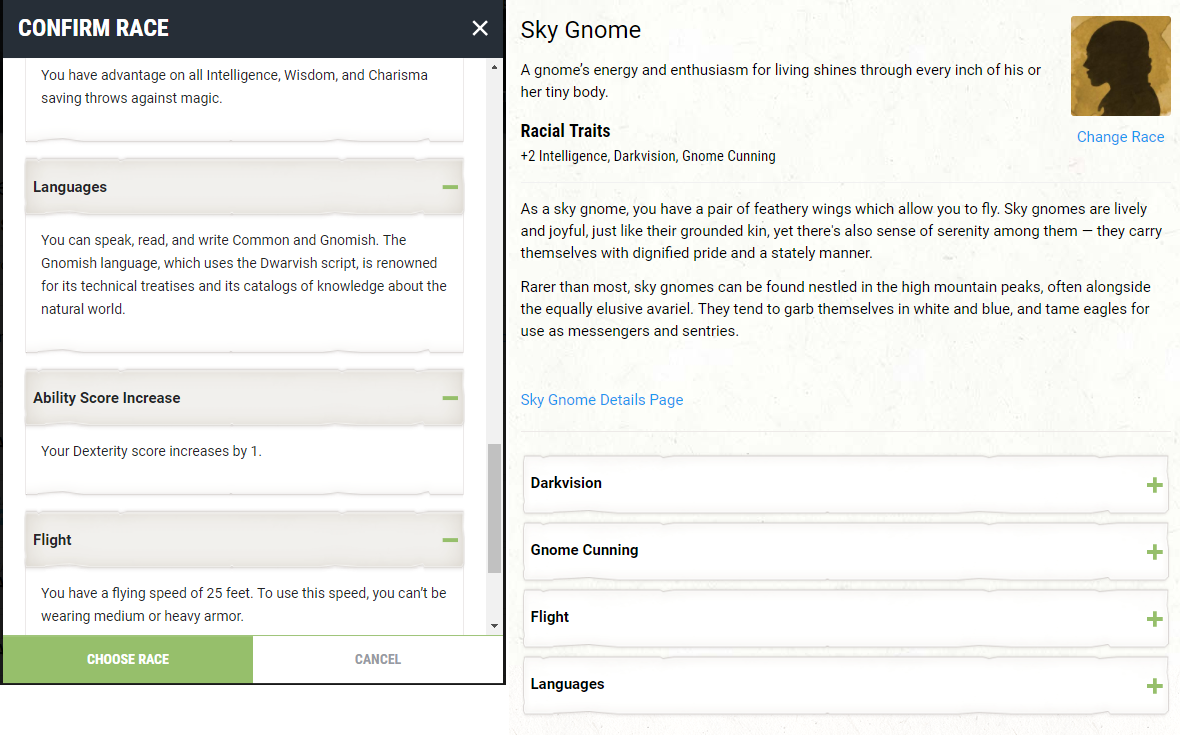Collapse the Languages section in Confirm Race
The height and width of the screenshot is (735, 1181).
pos(450,187)
